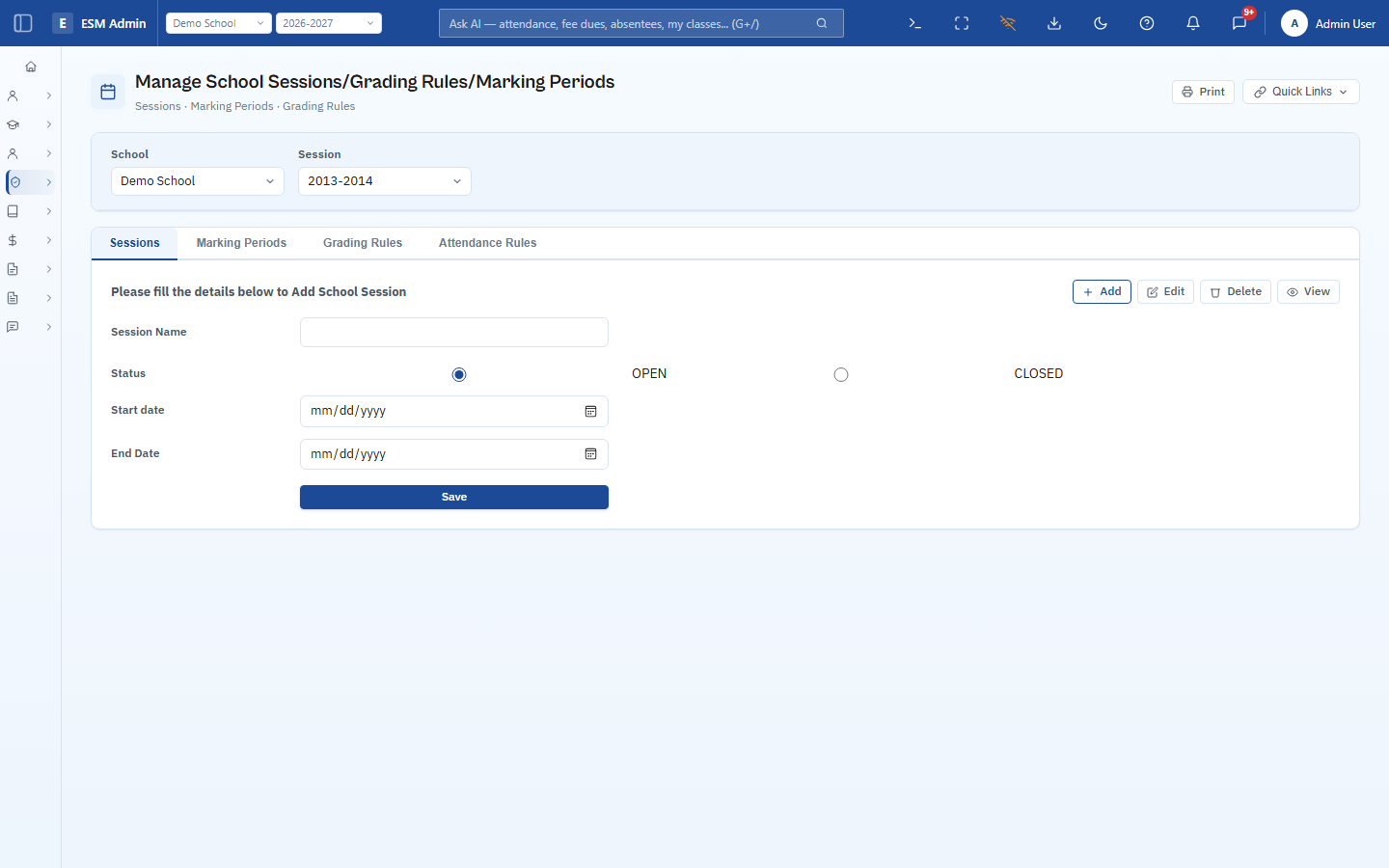
Task: Click the Add button
Action: click(1102, 291)
